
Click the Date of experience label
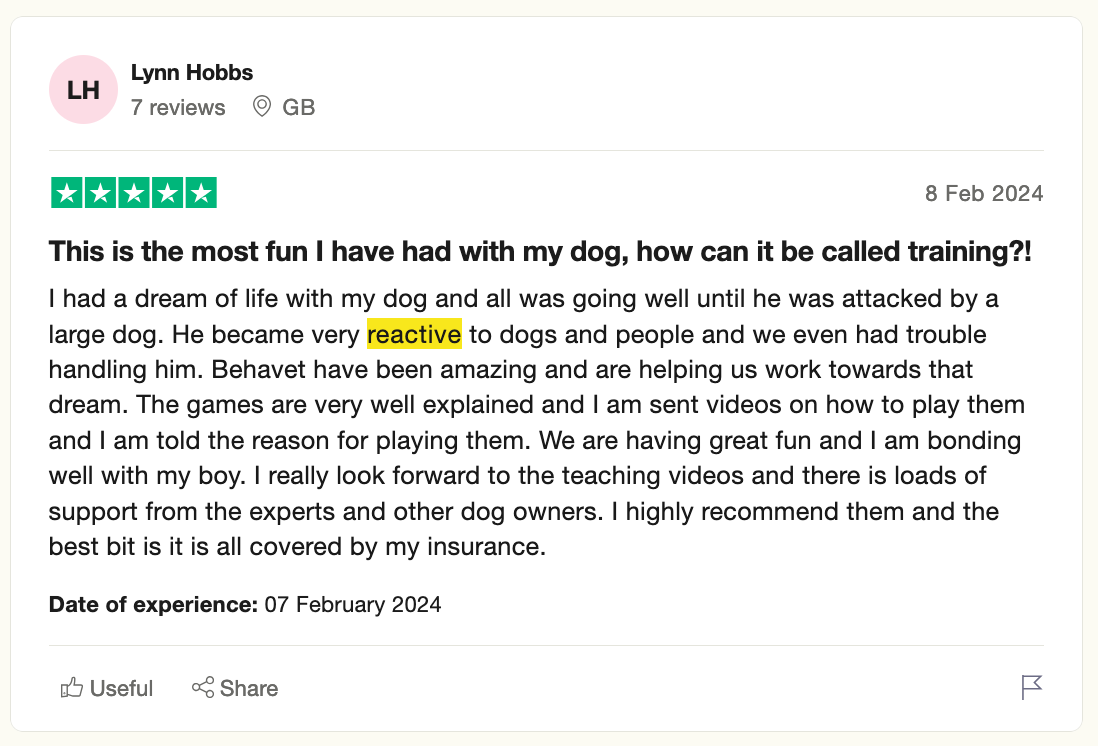[x=153, y=605]
